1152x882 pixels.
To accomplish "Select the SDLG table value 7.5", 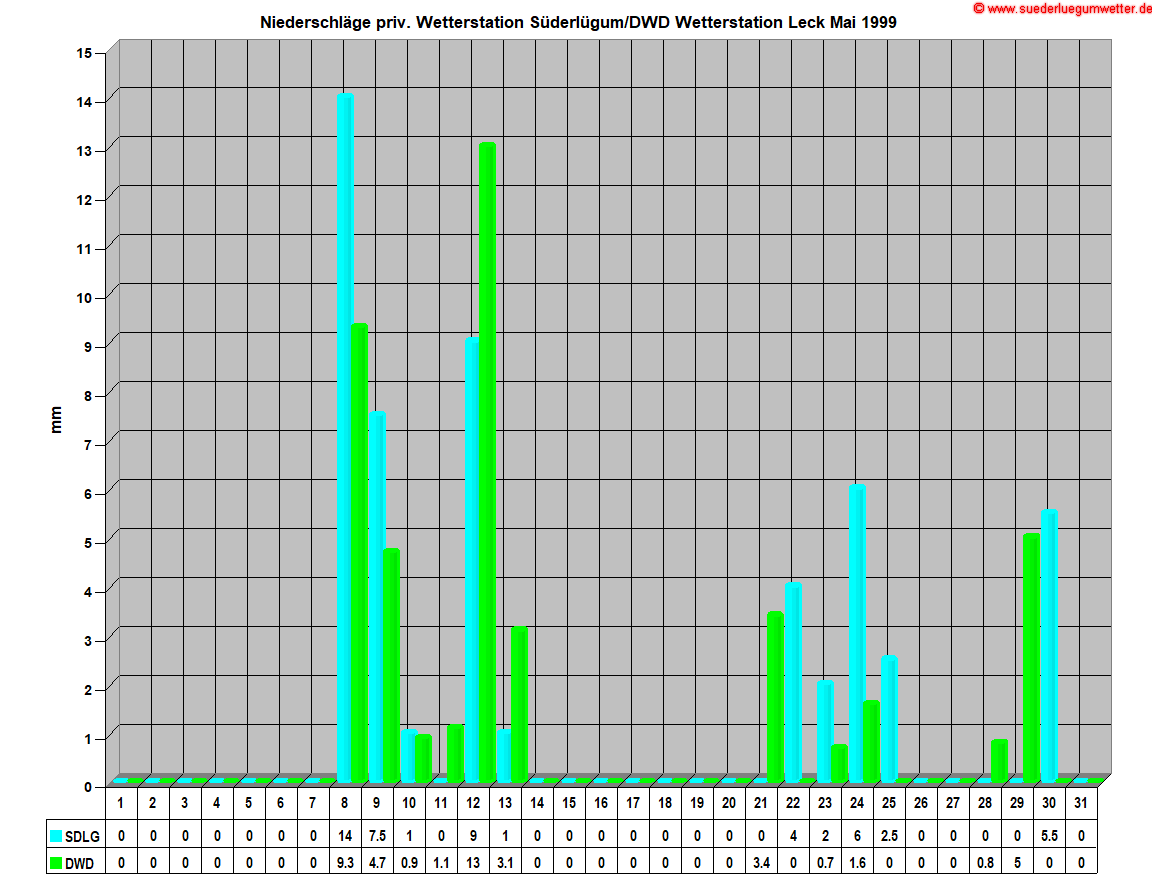I will click(x=377, y=836).
